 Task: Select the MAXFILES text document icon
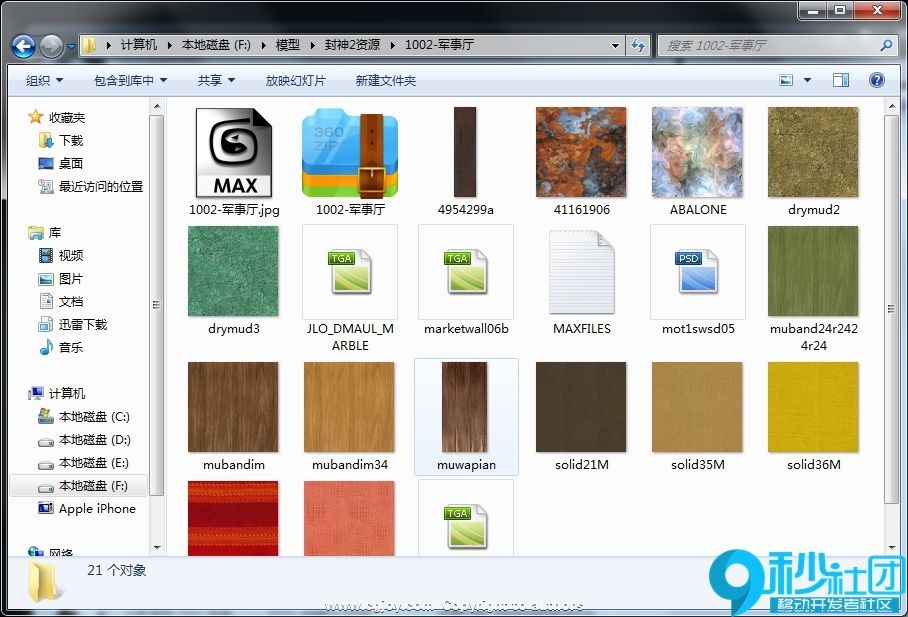[x=581, y=271]
